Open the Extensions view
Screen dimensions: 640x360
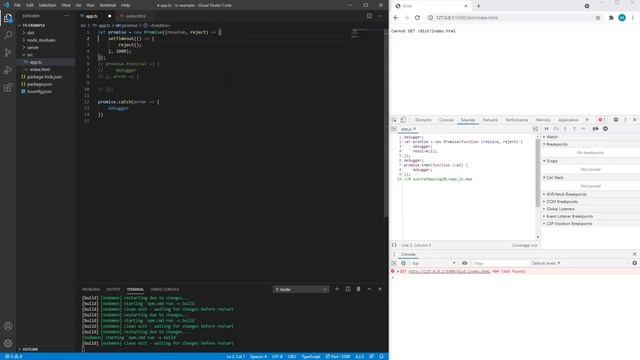pyautogui.click(x=8, y=88)
